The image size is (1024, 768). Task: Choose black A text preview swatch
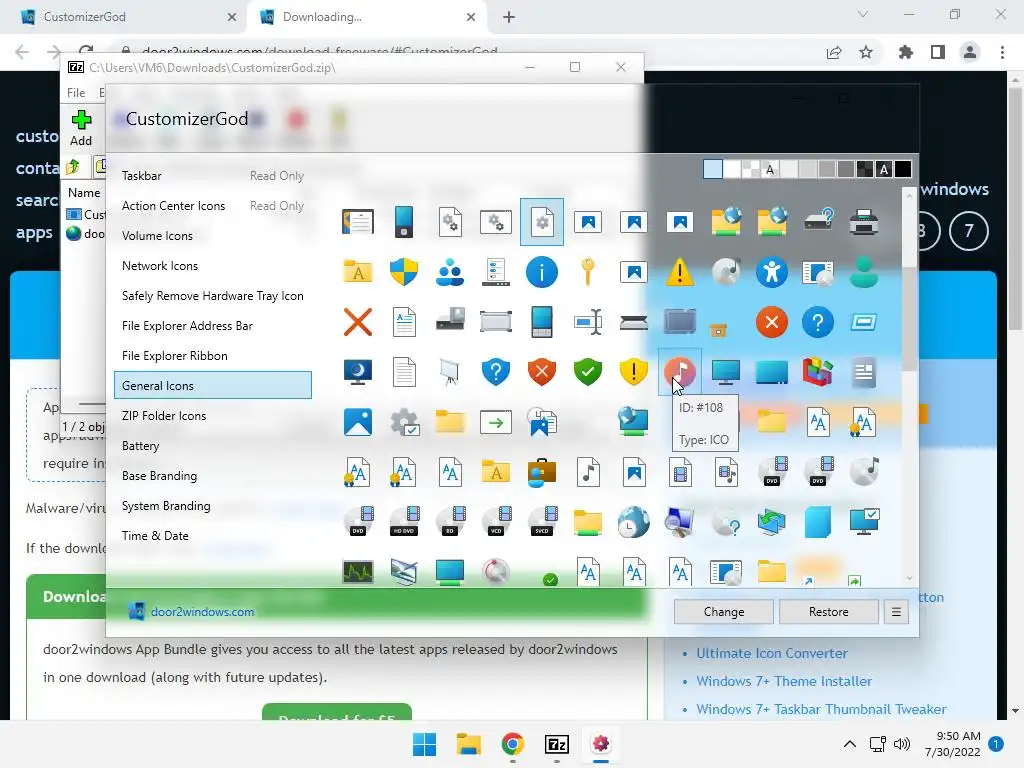[770, 169]
